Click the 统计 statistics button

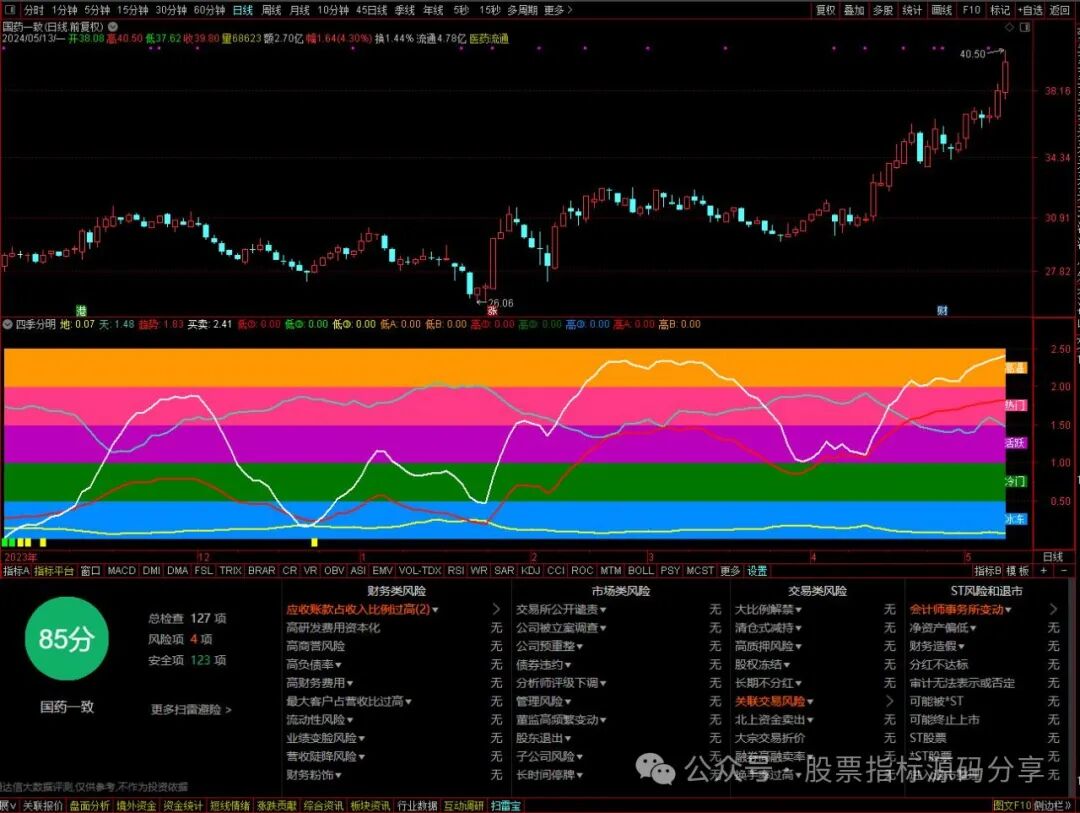(912, 10)
